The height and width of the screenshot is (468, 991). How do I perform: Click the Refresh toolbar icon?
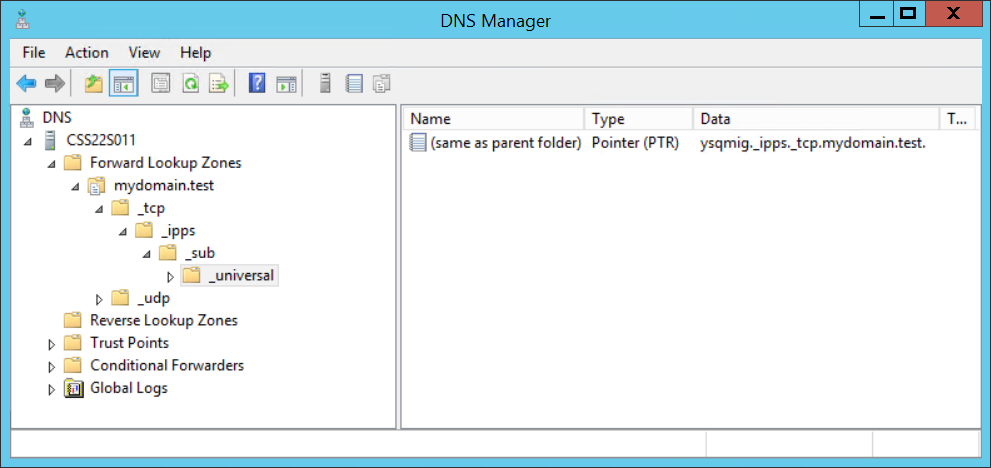tap(189, 84)
